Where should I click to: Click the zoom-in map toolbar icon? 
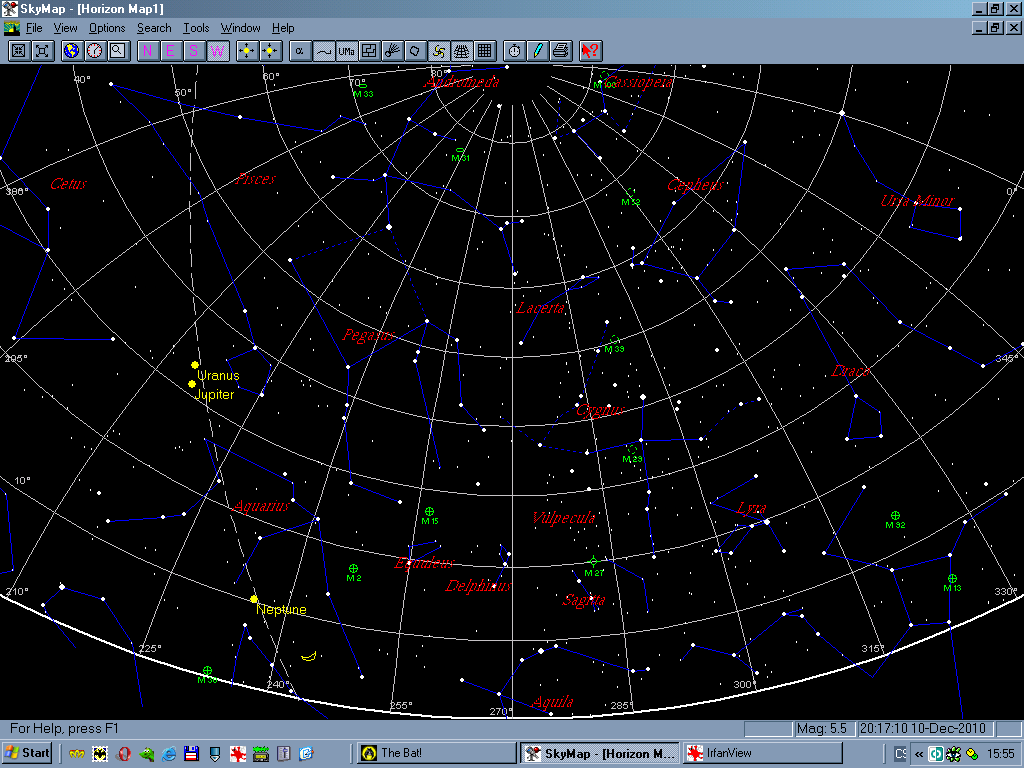point(19,51)
